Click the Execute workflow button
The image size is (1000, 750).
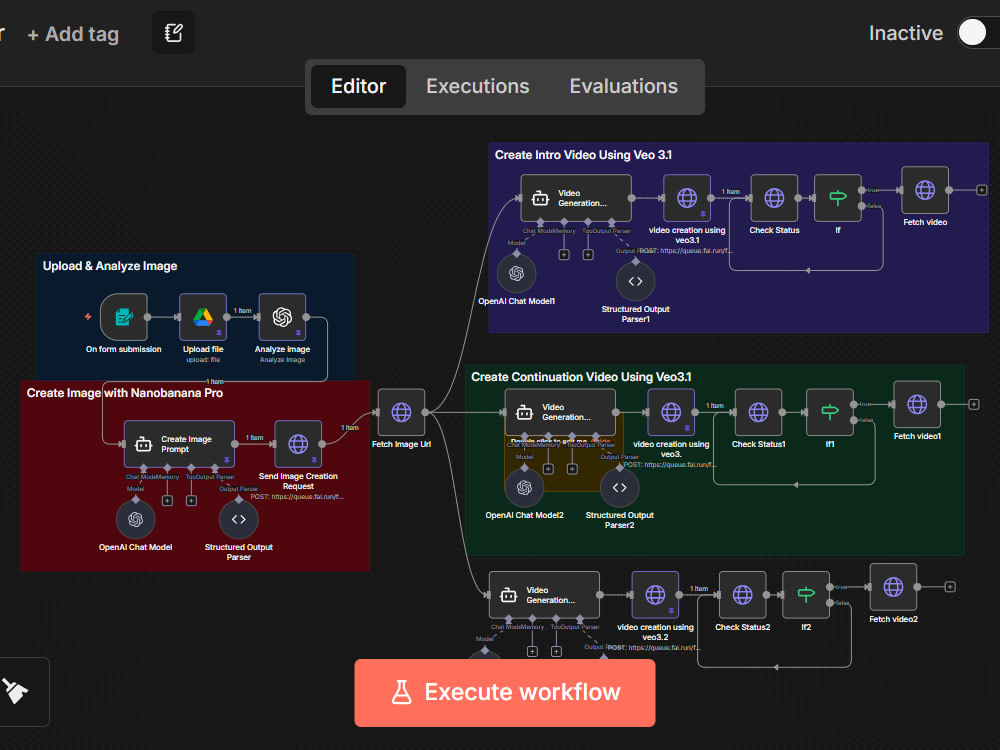coord(505,693)
